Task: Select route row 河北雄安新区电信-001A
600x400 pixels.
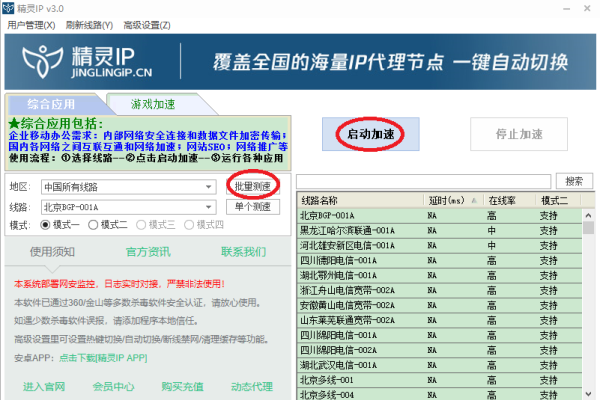Action: (x=440, y=245)
